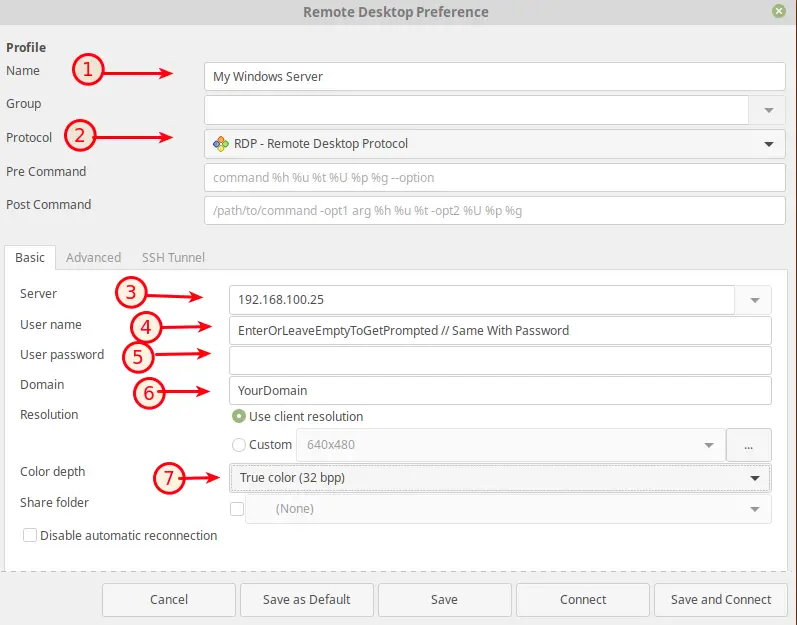The width and height of the screenshot is (797, 625).
Task: Click the Cancel button
Action: [x=169, y=600]
